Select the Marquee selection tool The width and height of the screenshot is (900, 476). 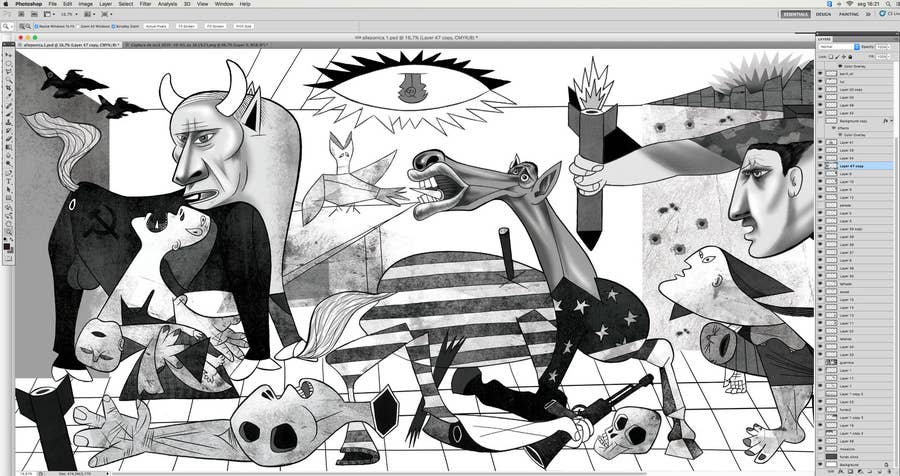pos(9,64)
